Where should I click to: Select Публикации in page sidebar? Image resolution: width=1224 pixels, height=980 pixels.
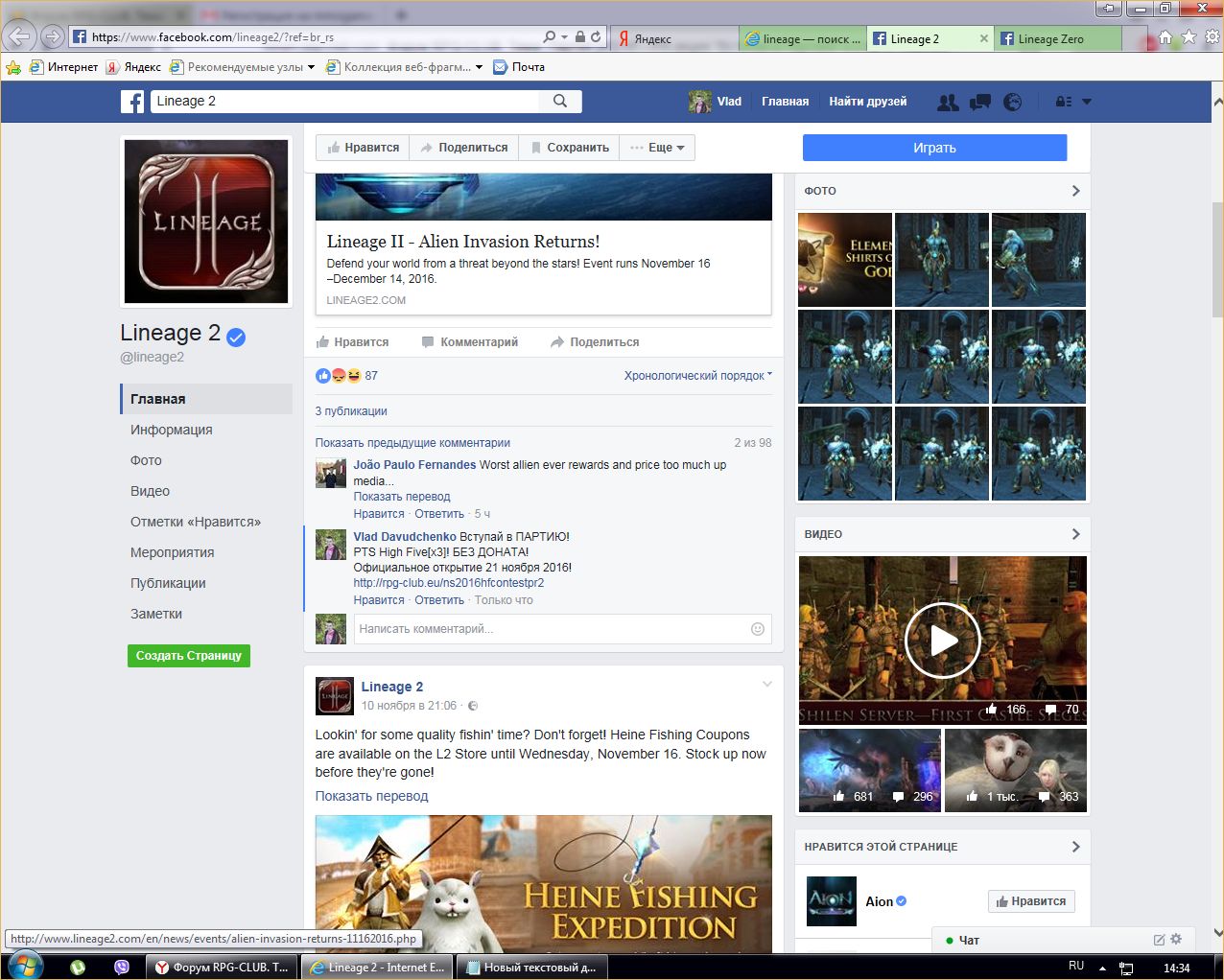coord(168,583)
